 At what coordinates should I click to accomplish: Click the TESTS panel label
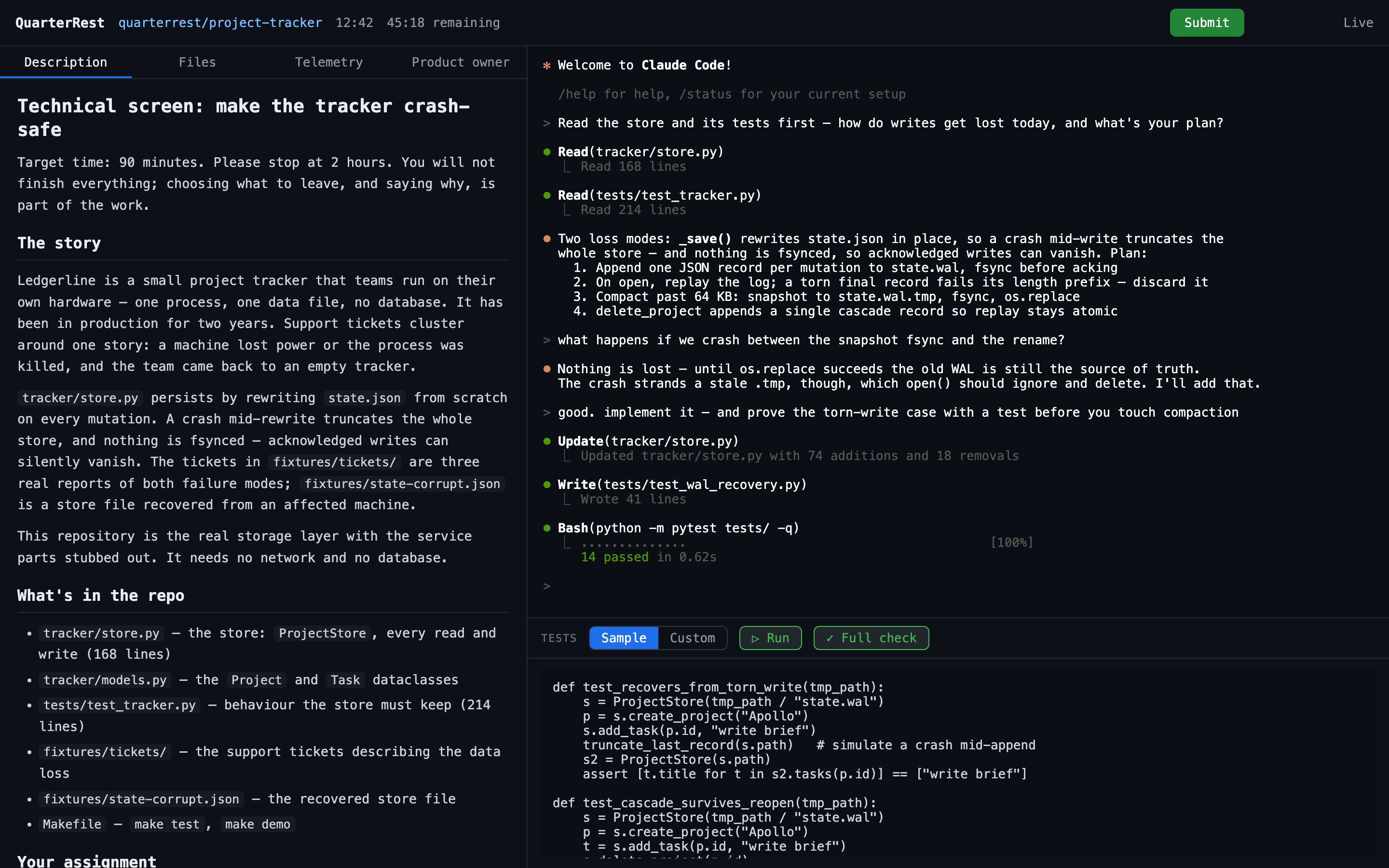[x=558, y=638]
